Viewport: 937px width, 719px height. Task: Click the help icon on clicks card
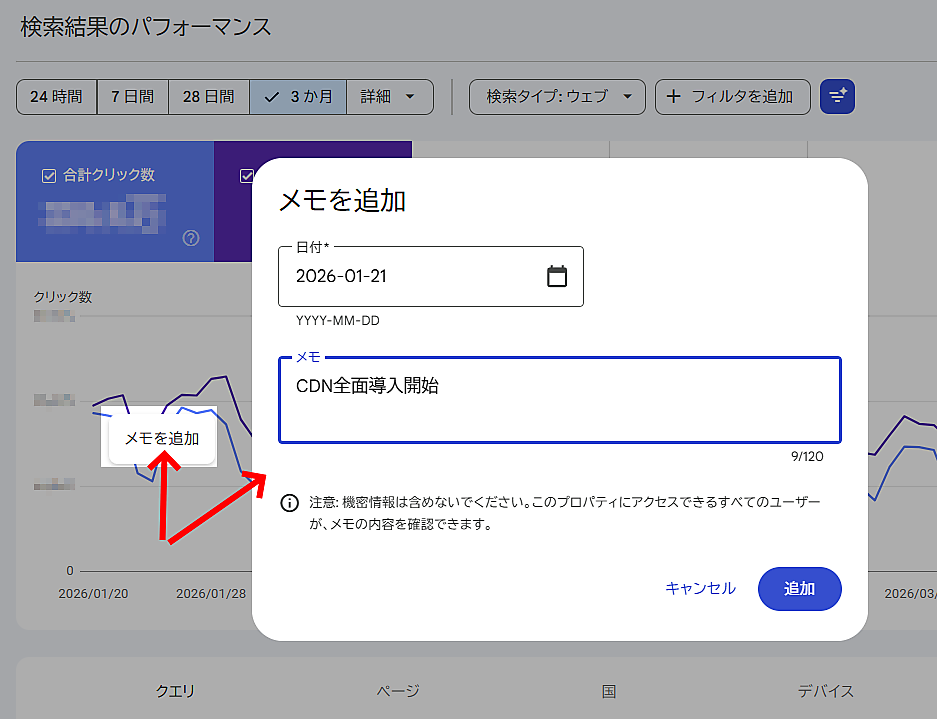(191, 238)
